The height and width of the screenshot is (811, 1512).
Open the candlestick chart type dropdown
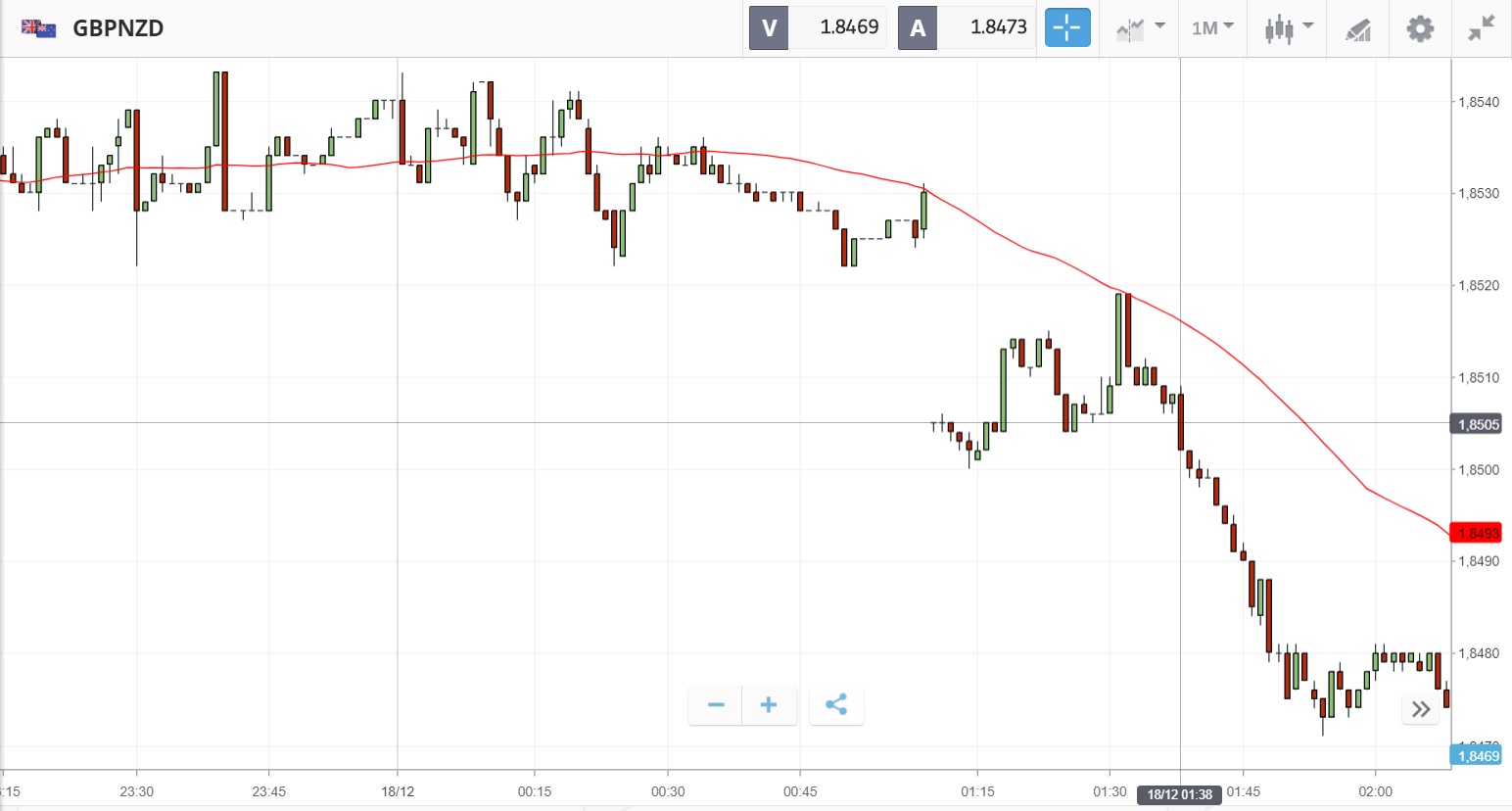coord(1288,27)
